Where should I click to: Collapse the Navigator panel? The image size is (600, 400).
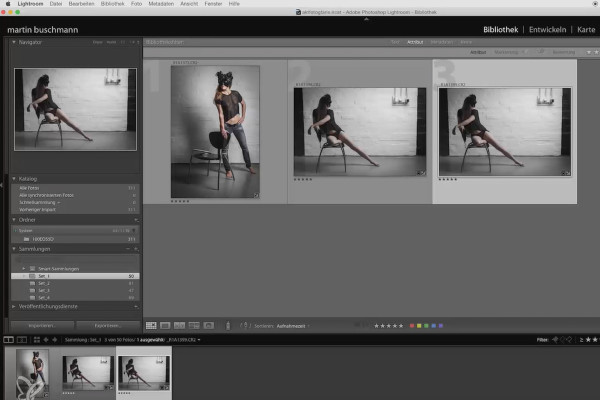click(14, 42)
